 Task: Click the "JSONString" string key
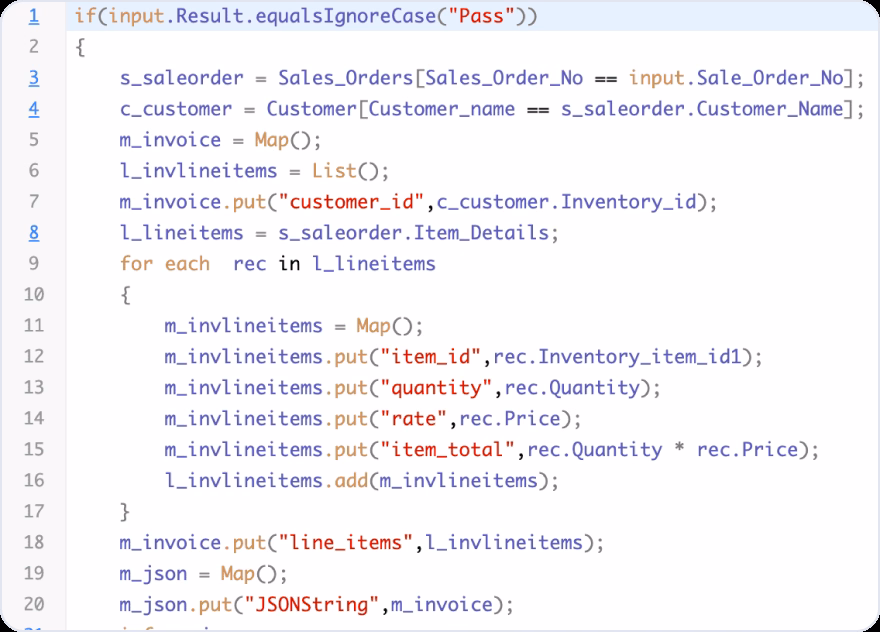(320, 605)
